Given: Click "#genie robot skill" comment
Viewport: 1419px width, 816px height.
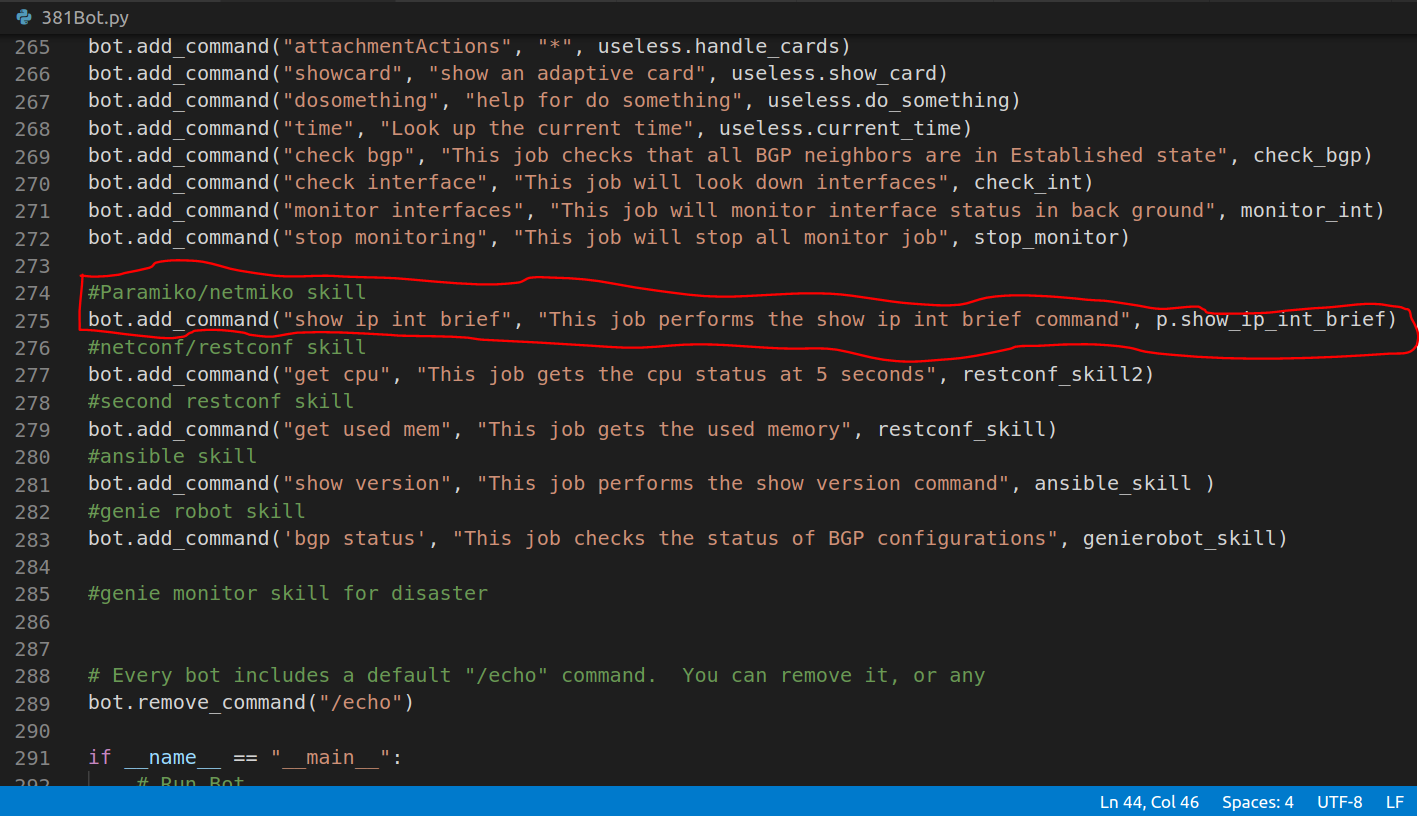Looking at the screenshot, I should pyautogui.click(x=197, y=511).
